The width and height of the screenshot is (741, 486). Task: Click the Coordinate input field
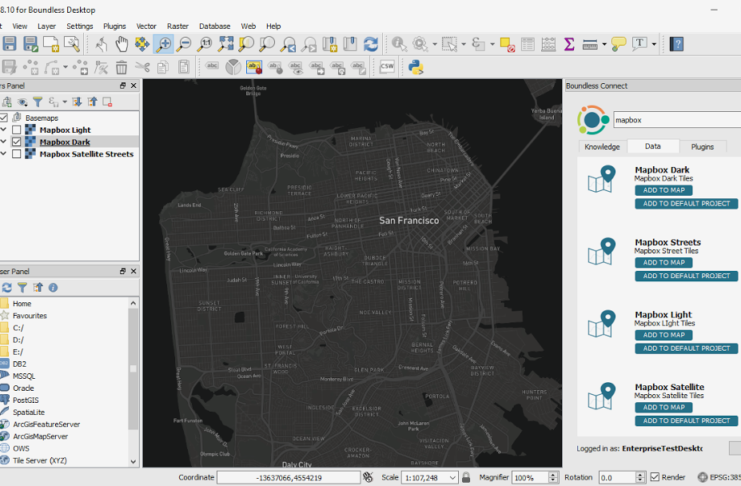point(288,477)
